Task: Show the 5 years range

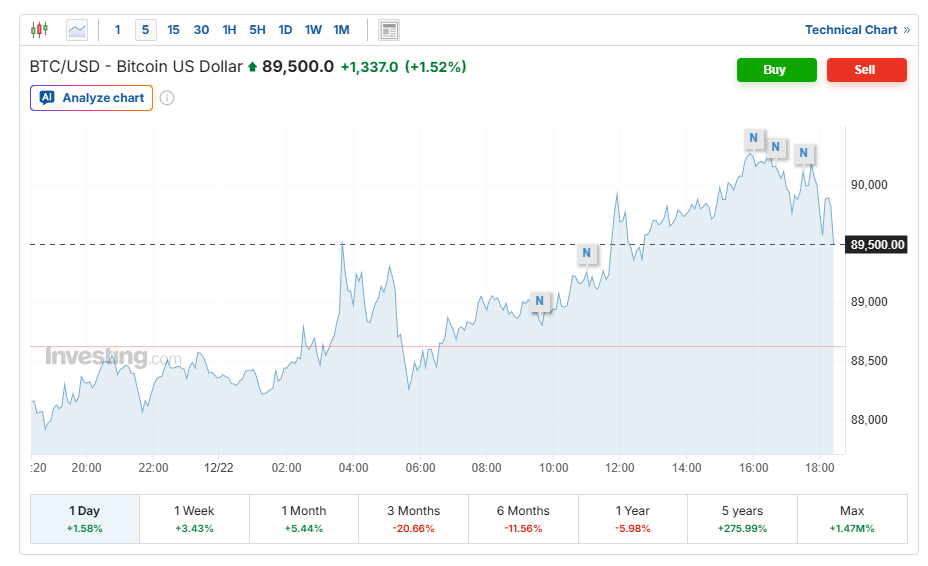Action: point(742,518)
